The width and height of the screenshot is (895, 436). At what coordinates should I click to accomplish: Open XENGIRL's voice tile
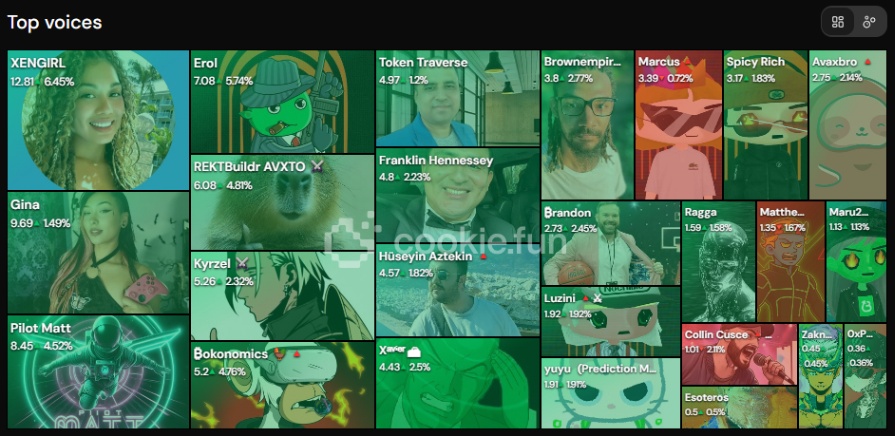click(x=98, y=120)
